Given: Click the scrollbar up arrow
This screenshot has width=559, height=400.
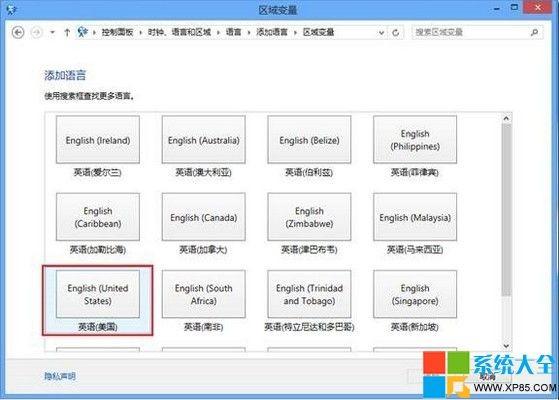Looking at the screenshot, I should click(x=506, y=119).
